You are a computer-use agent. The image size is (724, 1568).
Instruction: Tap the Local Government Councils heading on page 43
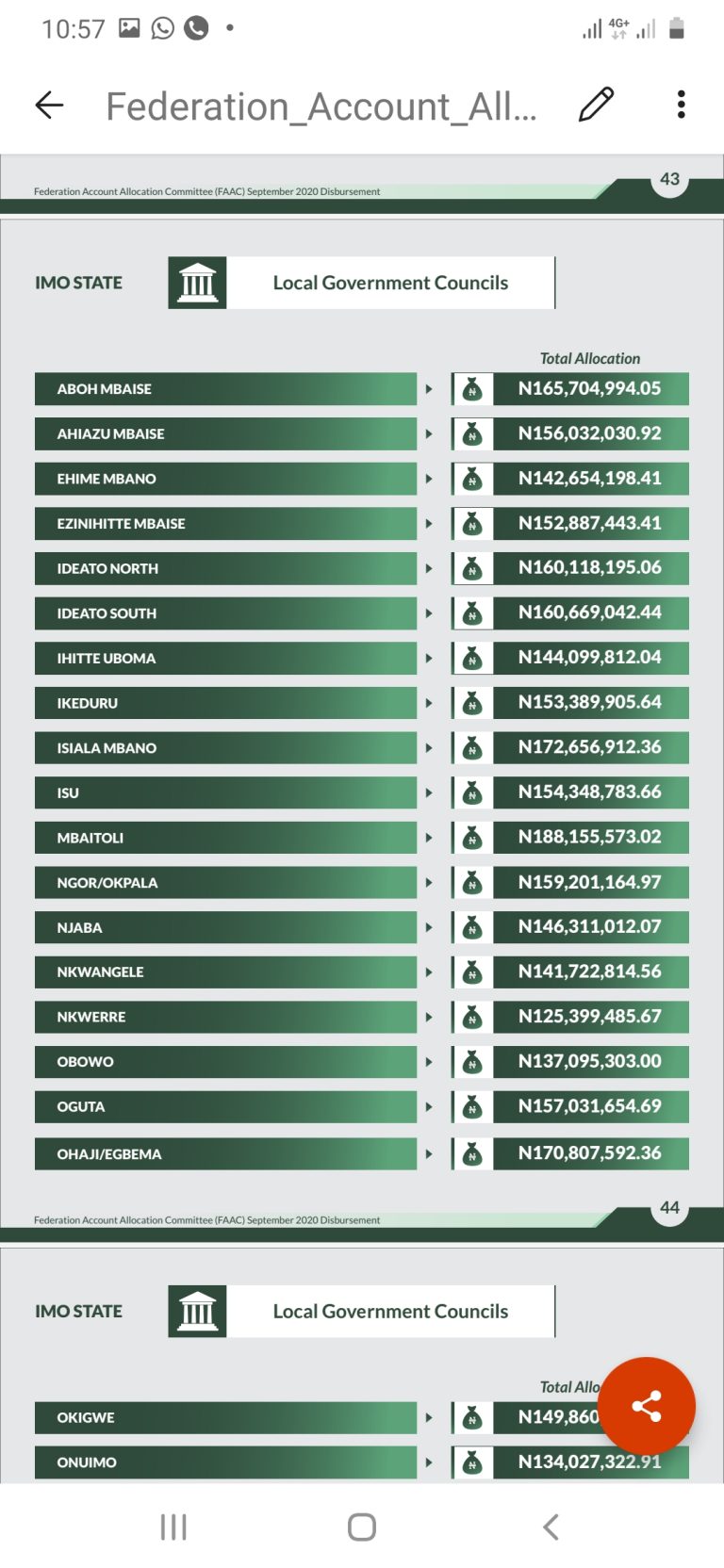click(x=390, y=283)
